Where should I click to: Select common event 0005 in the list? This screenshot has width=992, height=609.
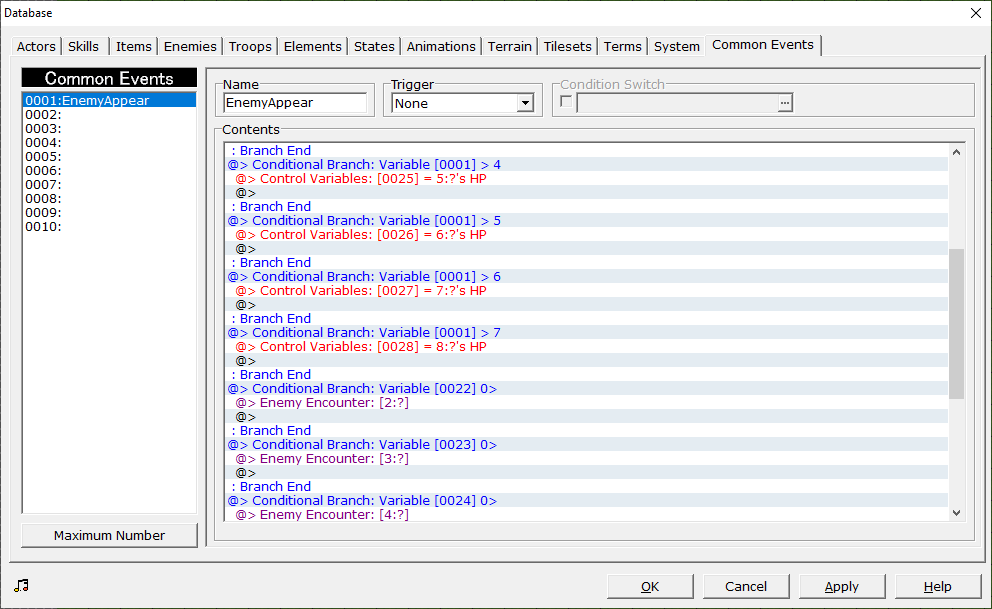(x=109, y=156)
